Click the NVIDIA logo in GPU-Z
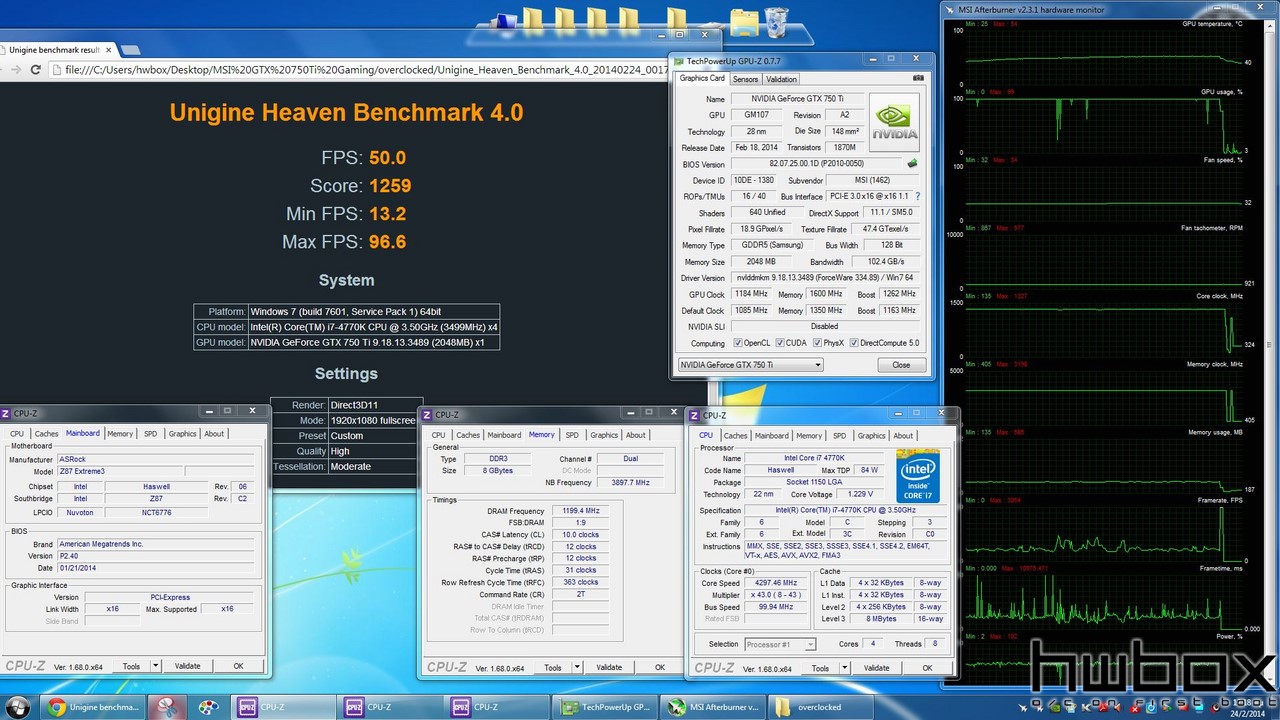Screen dimensions: 1280x720 894,123
